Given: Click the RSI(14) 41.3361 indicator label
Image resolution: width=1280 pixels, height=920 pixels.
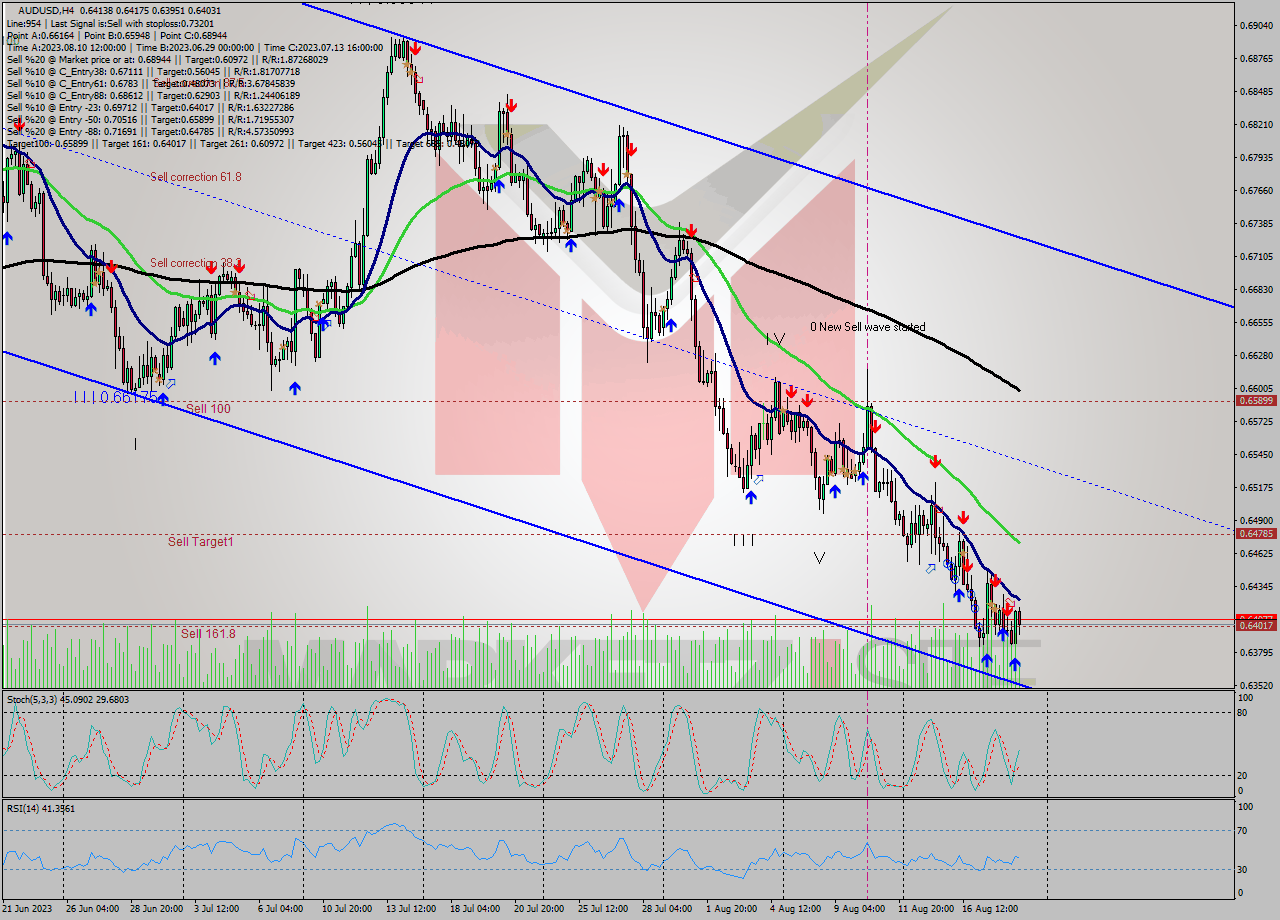Looking at the screenshot, I should pyautogui.click(x=41, y=808).
